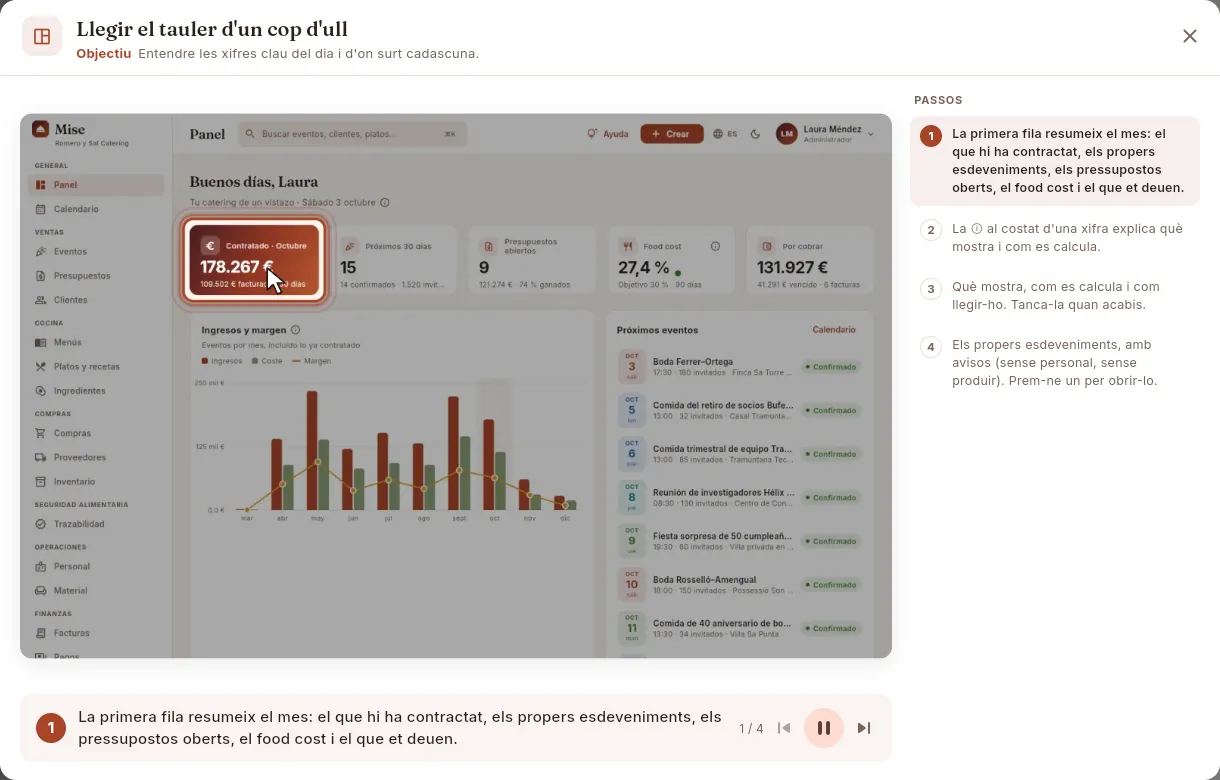Click the info icon beside 'Ingresos y margen'
The height and width of the screenshot is (780, 1220).
(x=295, y=330)
